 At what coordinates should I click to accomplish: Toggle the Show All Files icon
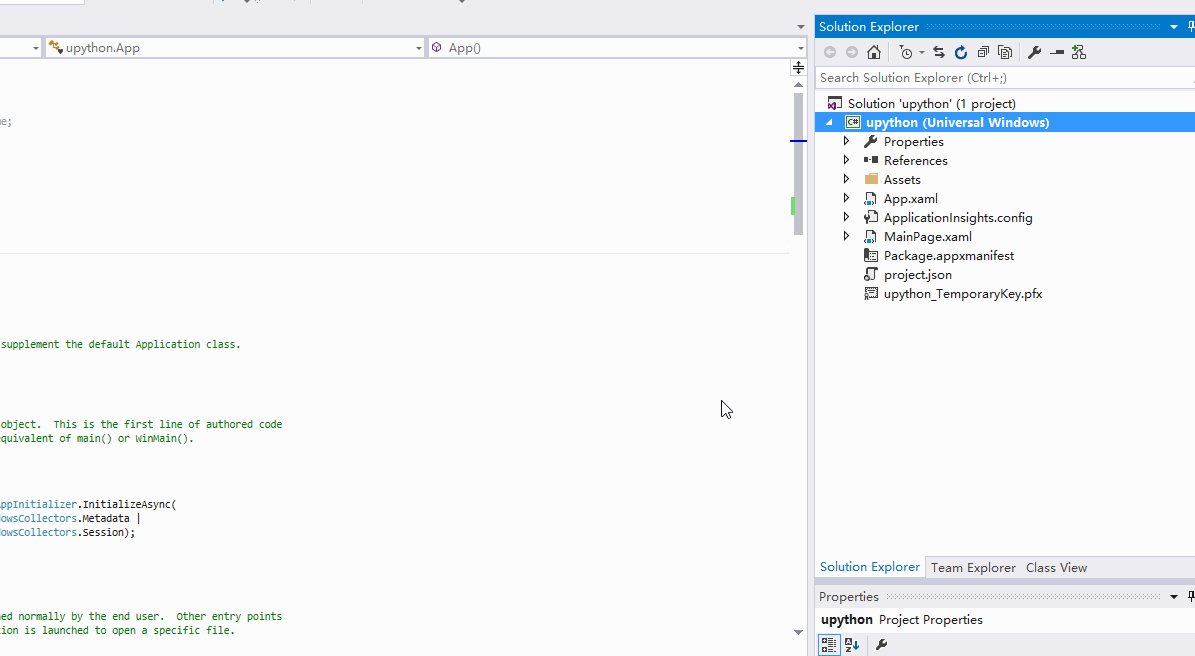pos(1005,53)
